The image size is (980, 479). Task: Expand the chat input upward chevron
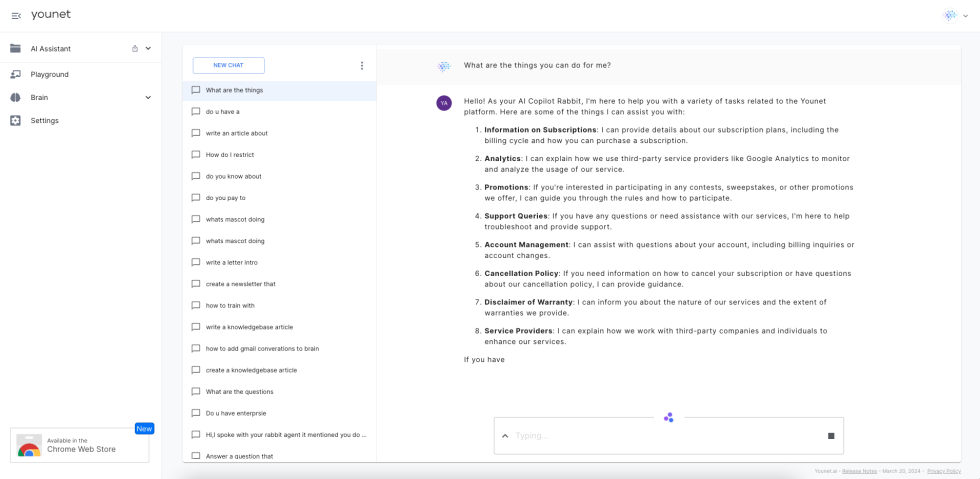pyautogui.click(x=505, y=436)
